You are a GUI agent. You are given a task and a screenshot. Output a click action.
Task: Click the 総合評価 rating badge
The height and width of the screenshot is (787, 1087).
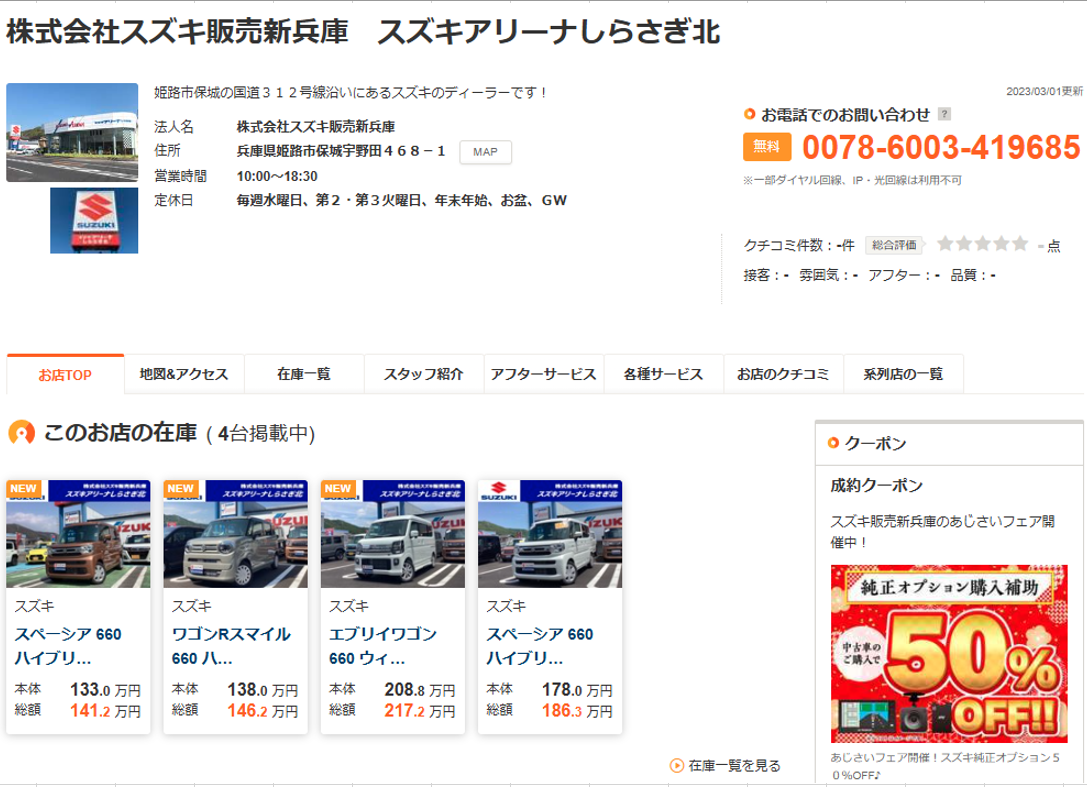[893, 244]
